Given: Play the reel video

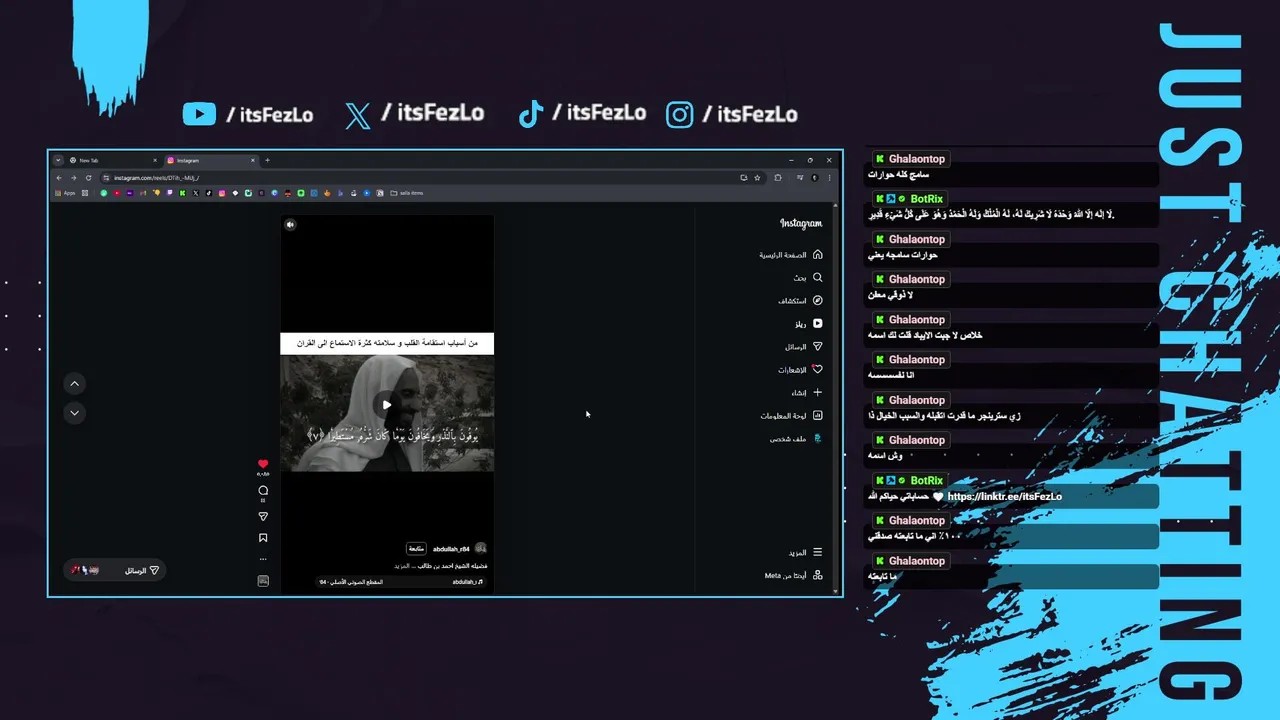Looking at the screenshot, I should pyautogui.click(x=387, y=405).
